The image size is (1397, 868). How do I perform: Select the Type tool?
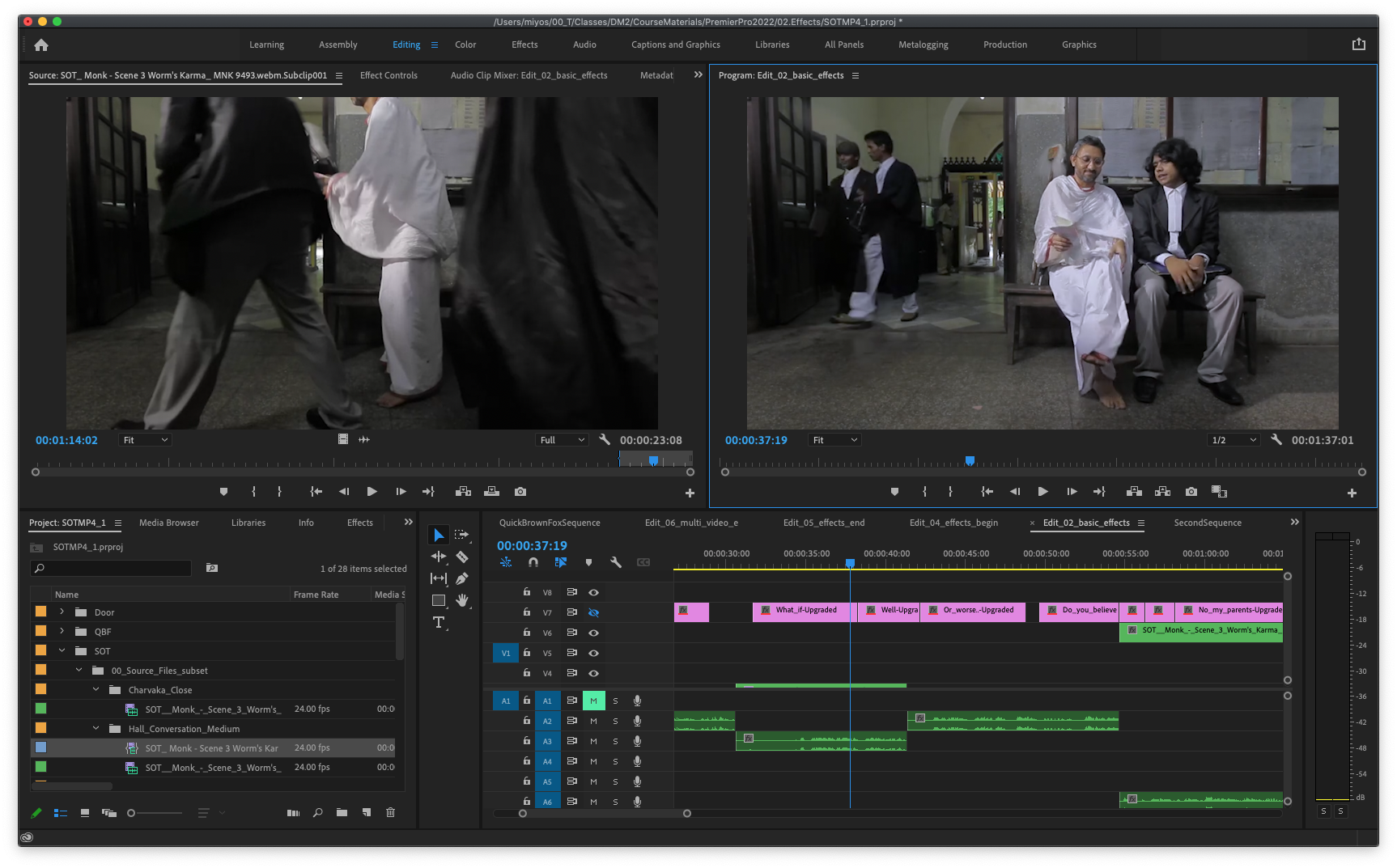(439, 622)
